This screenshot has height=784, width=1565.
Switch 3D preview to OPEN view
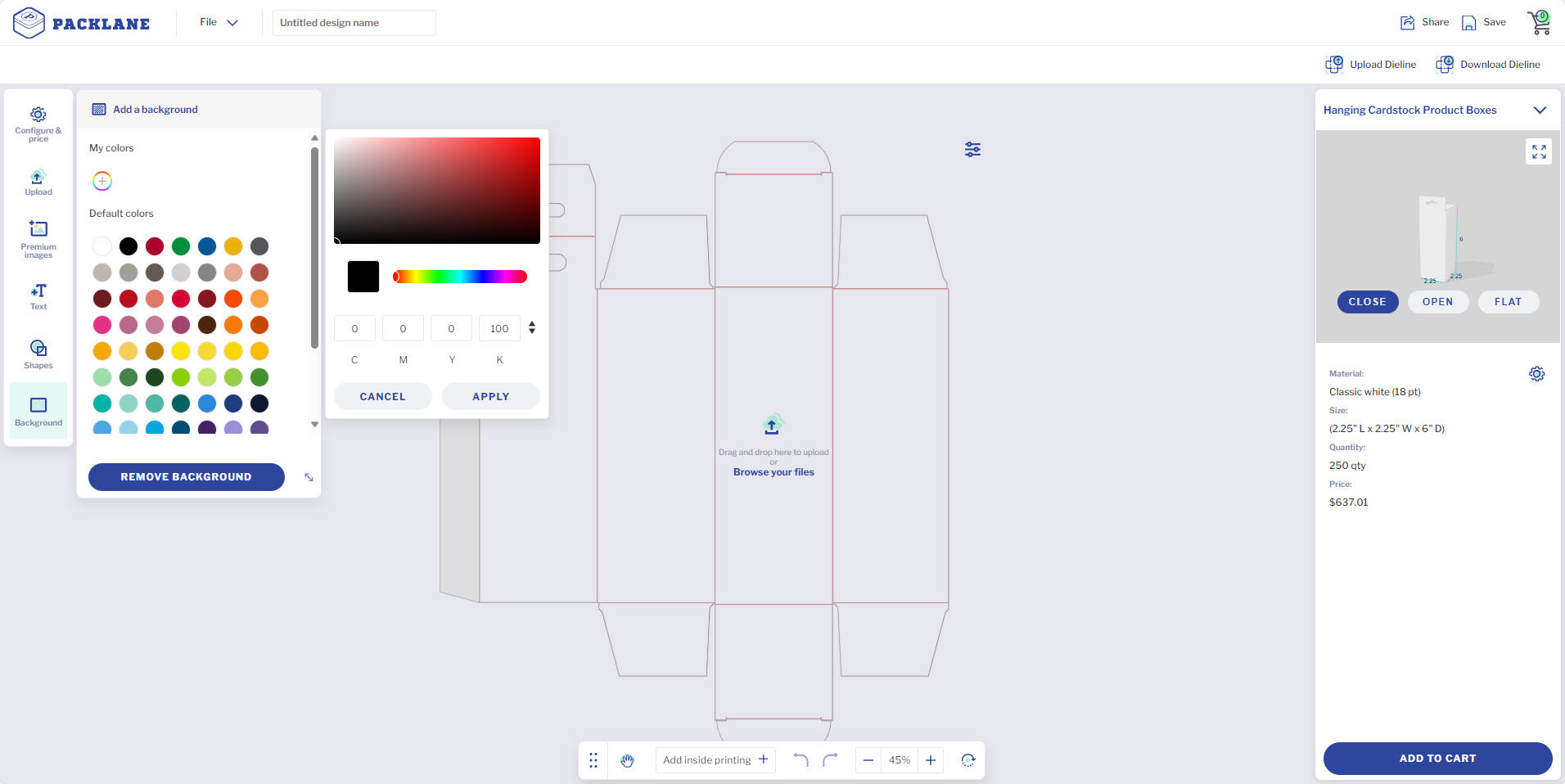pos(1437,302)
